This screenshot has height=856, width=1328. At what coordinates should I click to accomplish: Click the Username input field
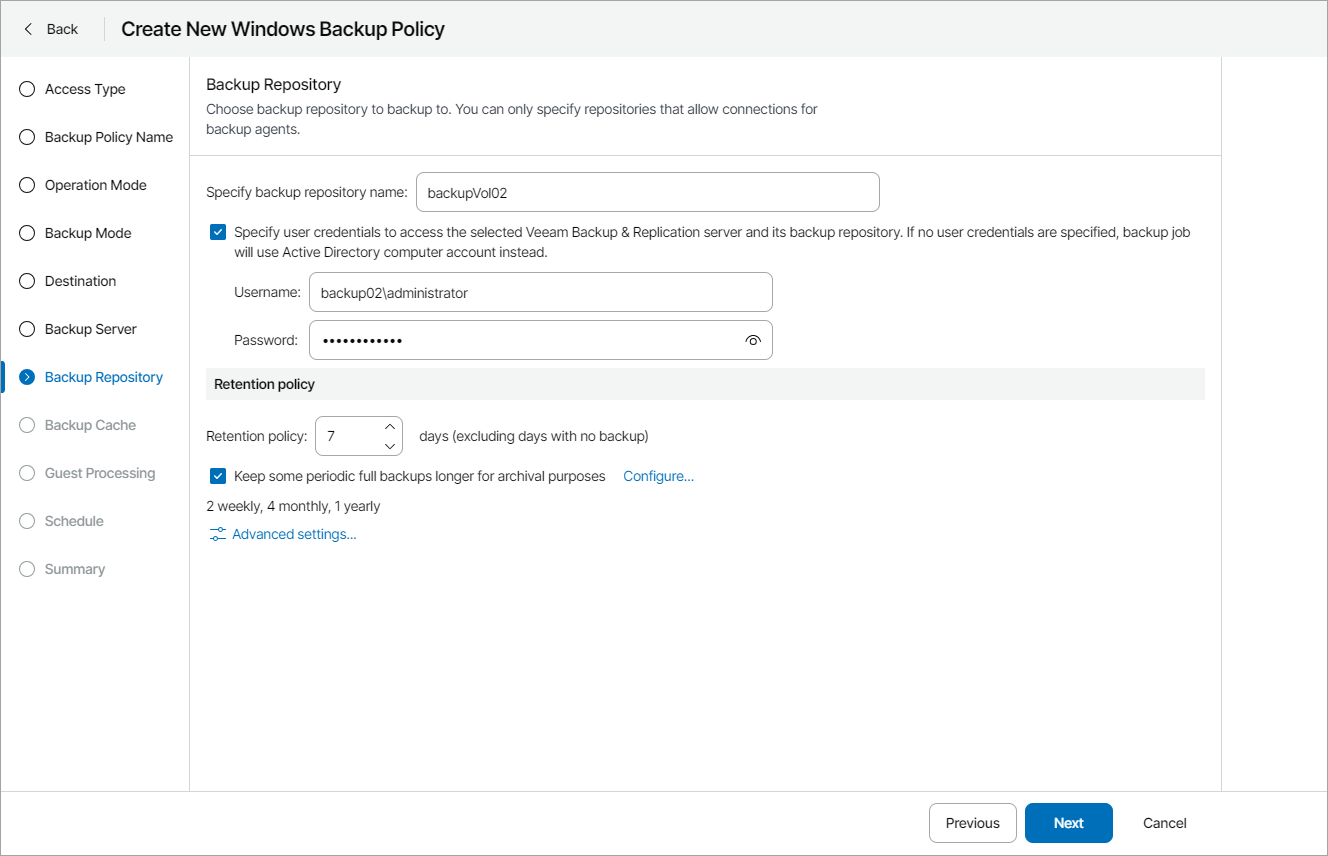click(540, 292)
